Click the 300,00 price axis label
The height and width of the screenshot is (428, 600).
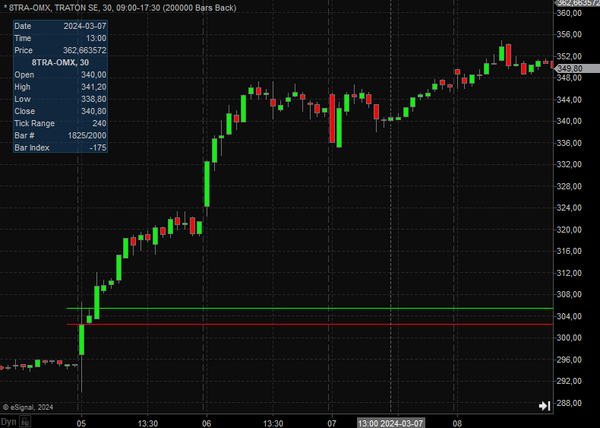(570, 338)
